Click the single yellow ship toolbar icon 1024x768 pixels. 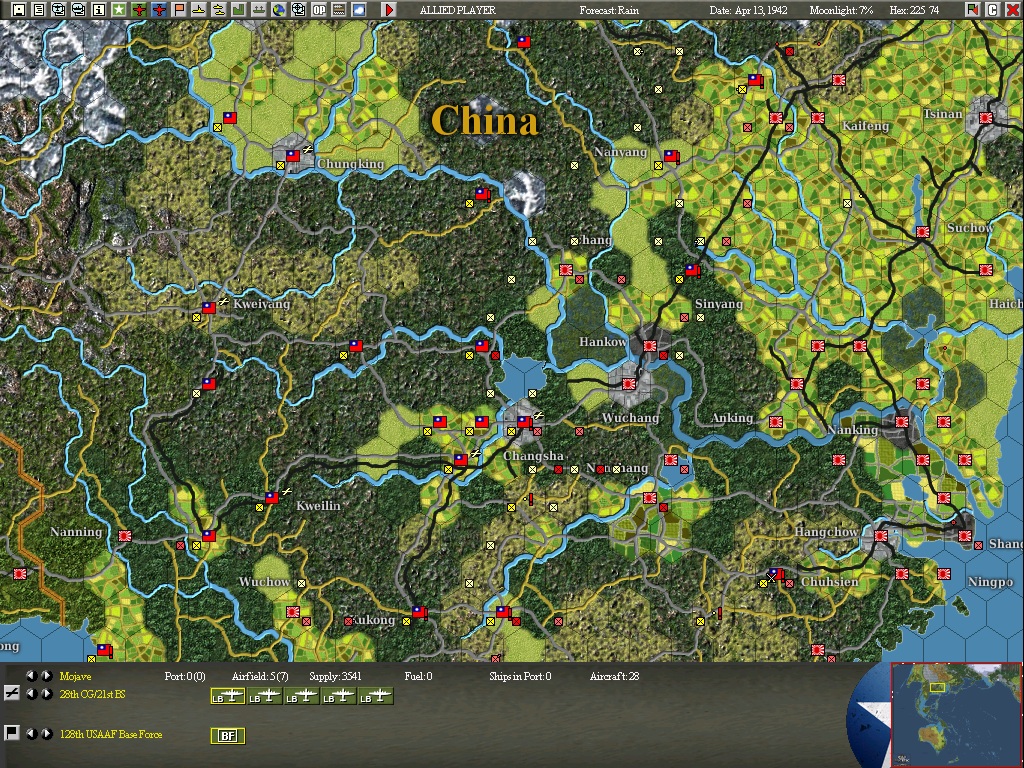tap(199, 10)
